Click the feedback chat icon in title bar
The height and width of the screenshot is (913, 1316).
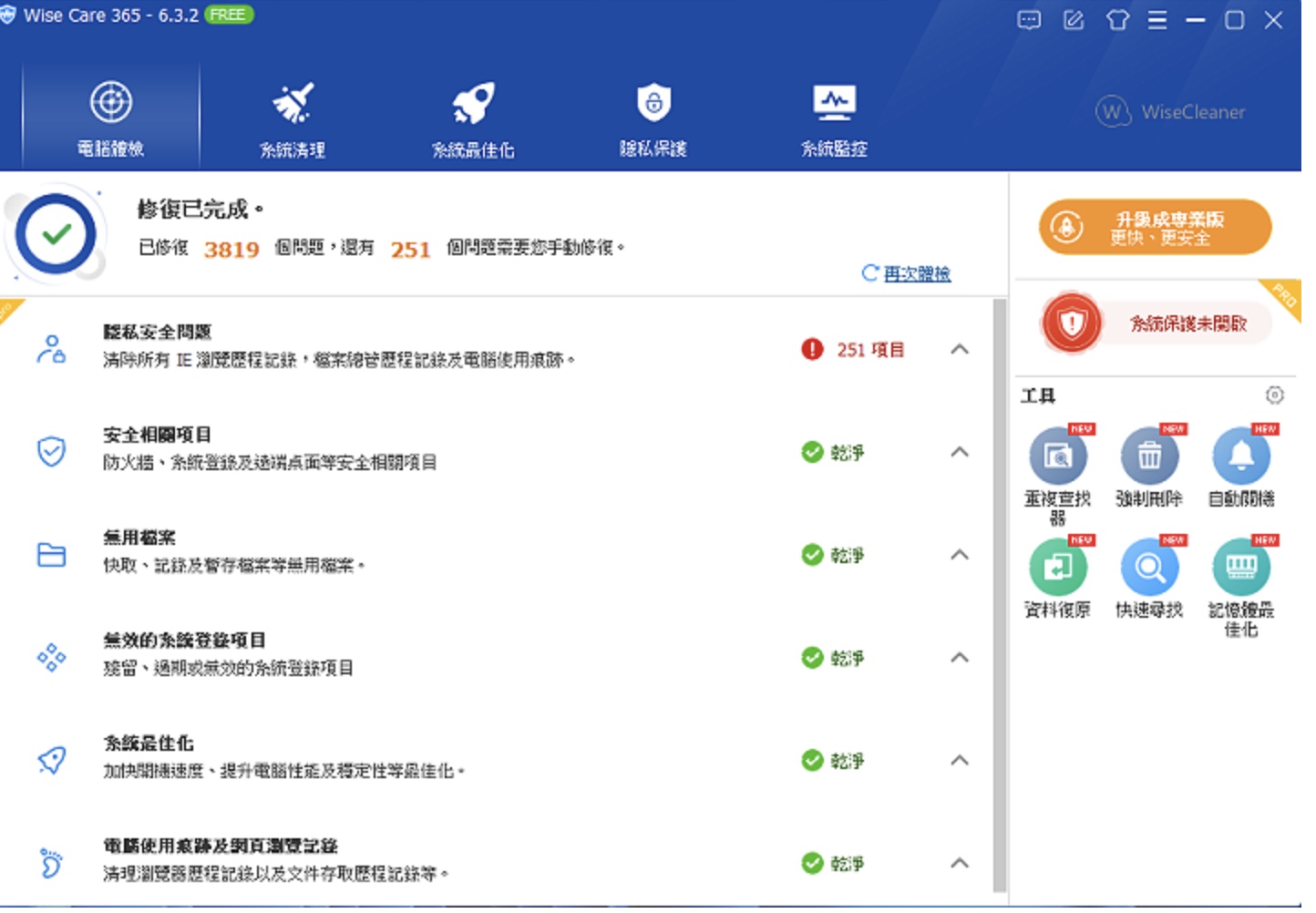[1029, 20]
